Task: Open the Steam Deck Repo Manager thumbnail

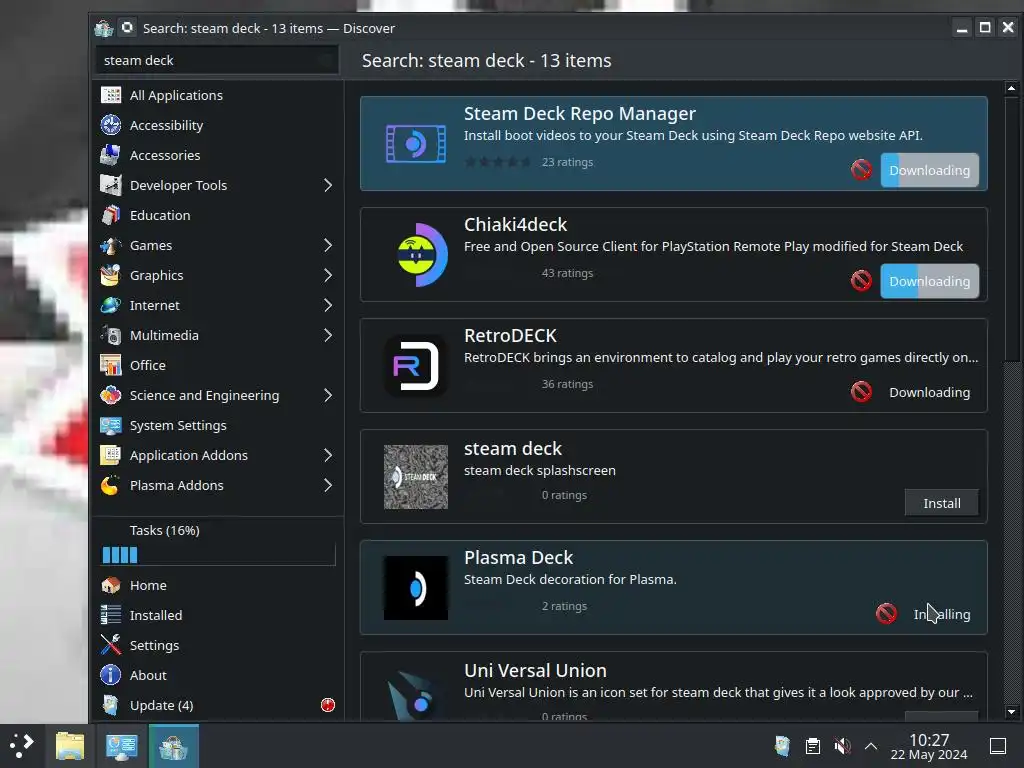Action: pos(415,144)
